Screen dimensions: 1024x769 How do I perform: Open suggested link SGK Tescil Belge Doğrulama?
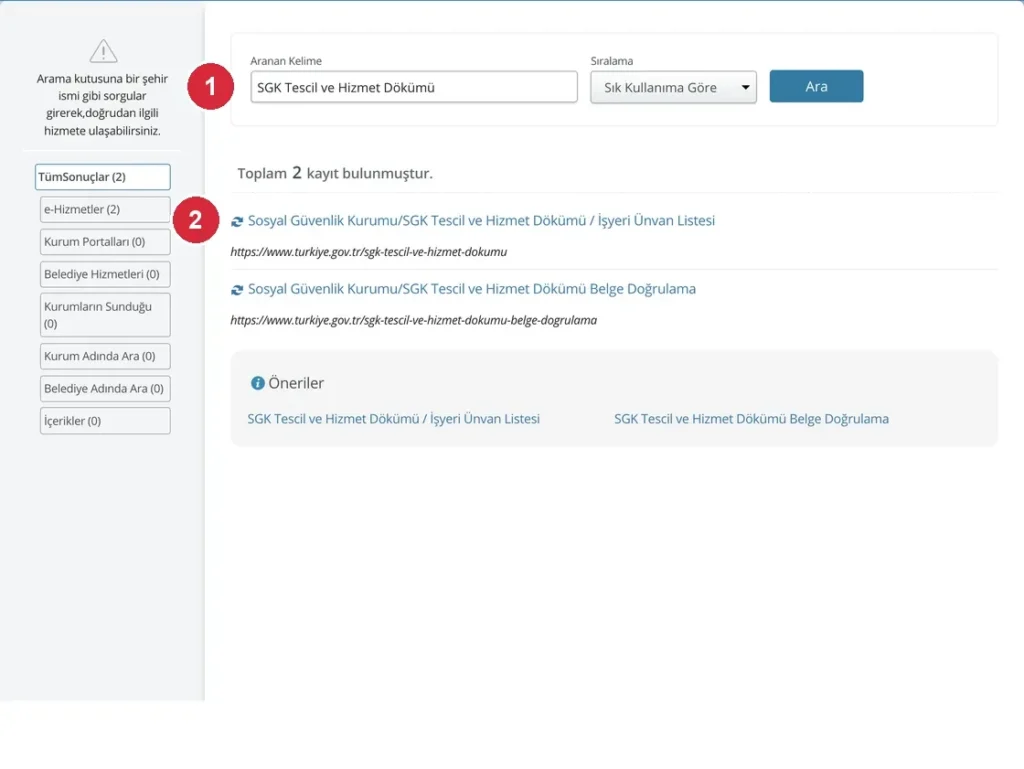point(751,418)
